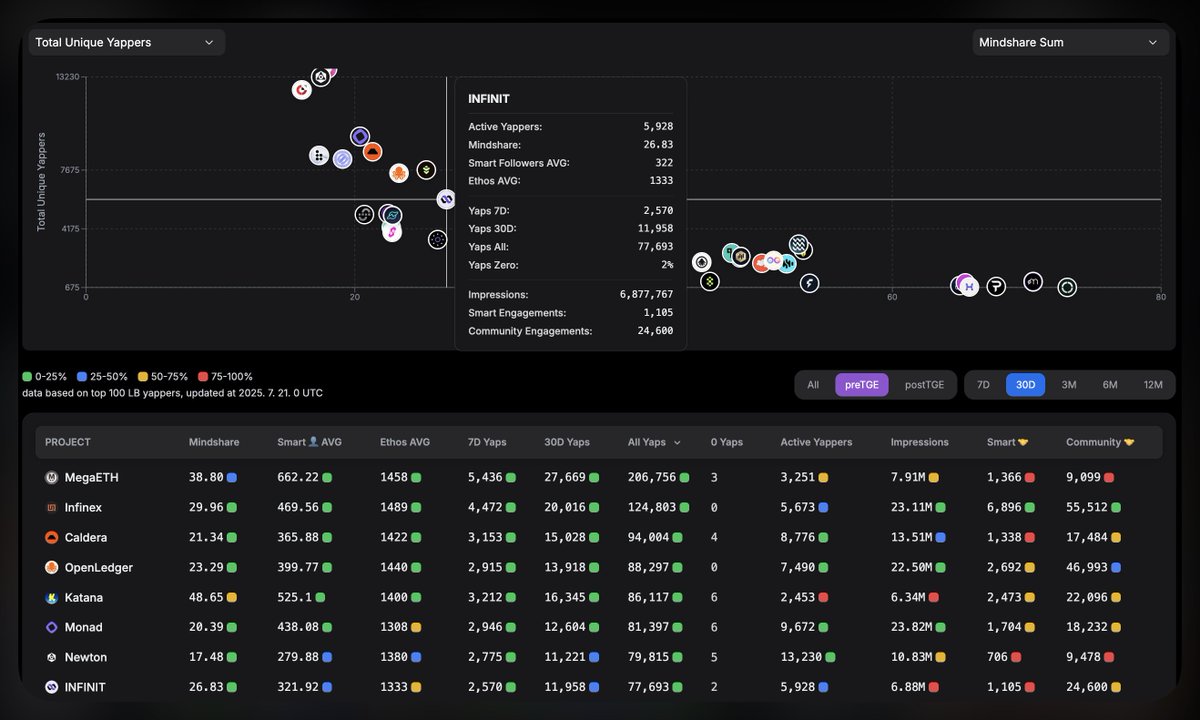Image resolution: width=1200 pixels, height=720 pixels.
Task: Switch filter to All projects
Action: tap(813, 385)
